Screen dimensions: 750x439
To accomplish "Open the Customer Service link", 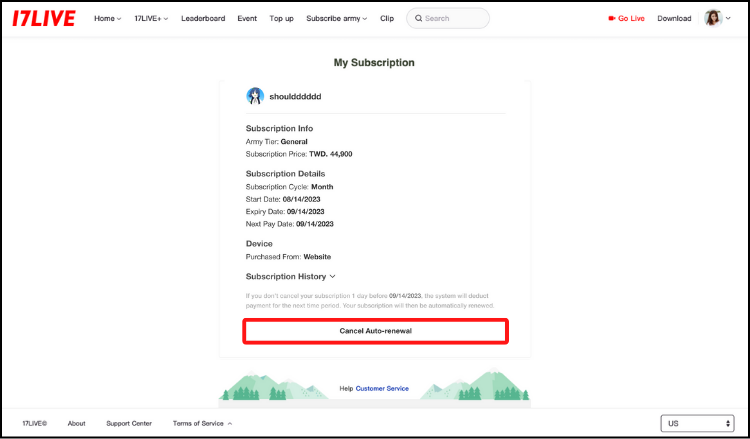I will click(x=382, y=388).
